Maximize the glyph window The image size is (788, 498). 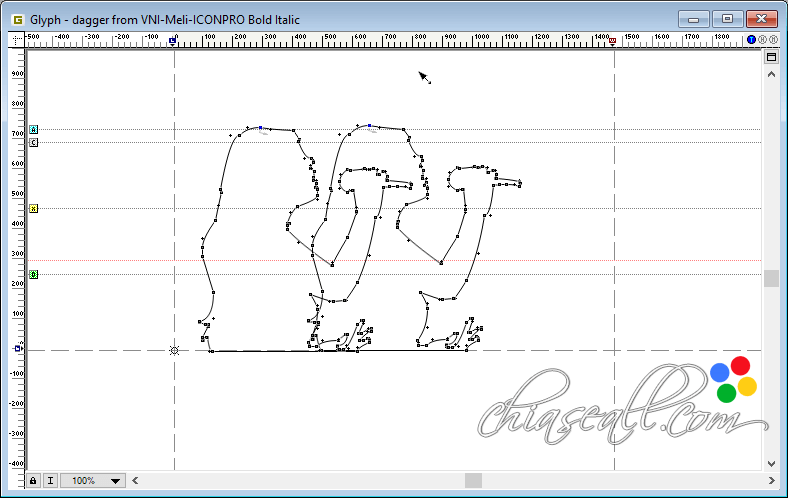click(x=727, y=19)
